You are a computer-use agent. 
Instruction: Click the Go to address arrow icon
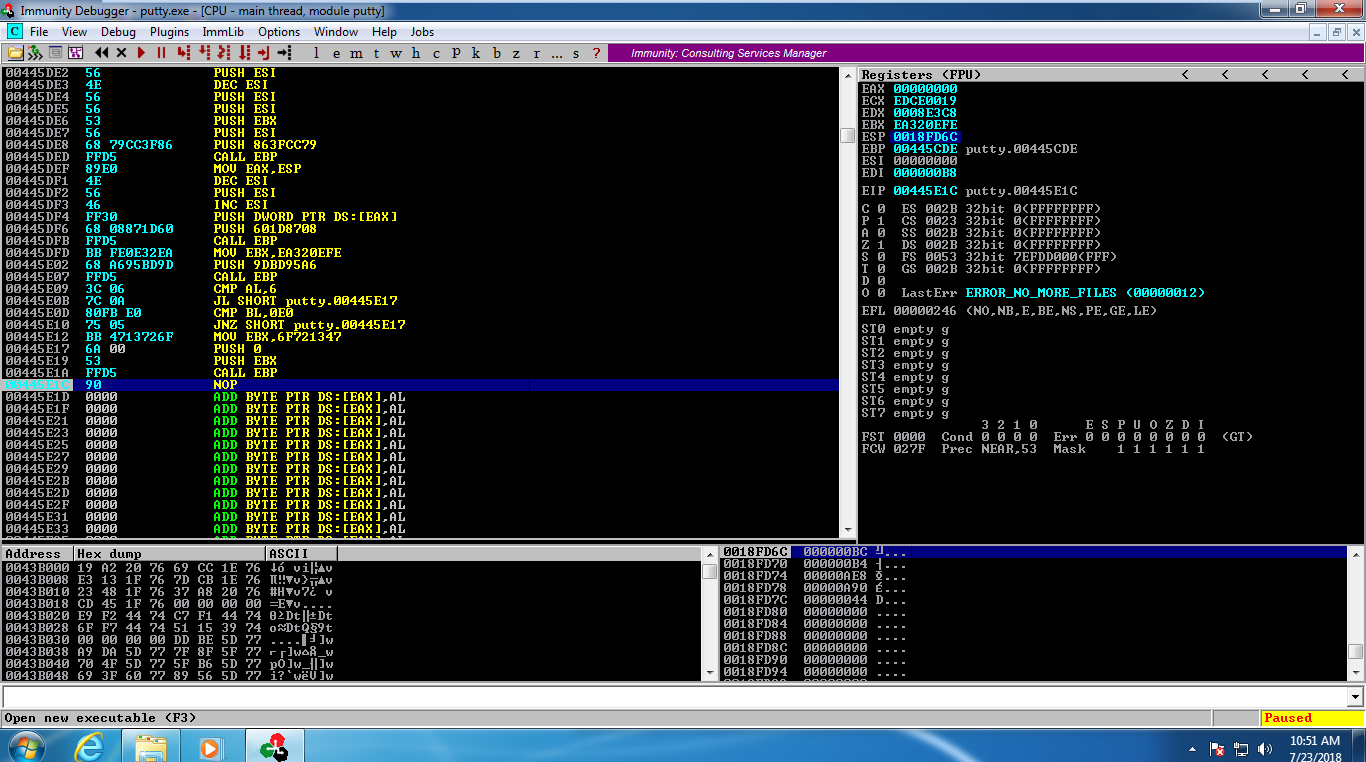(284, 53)
